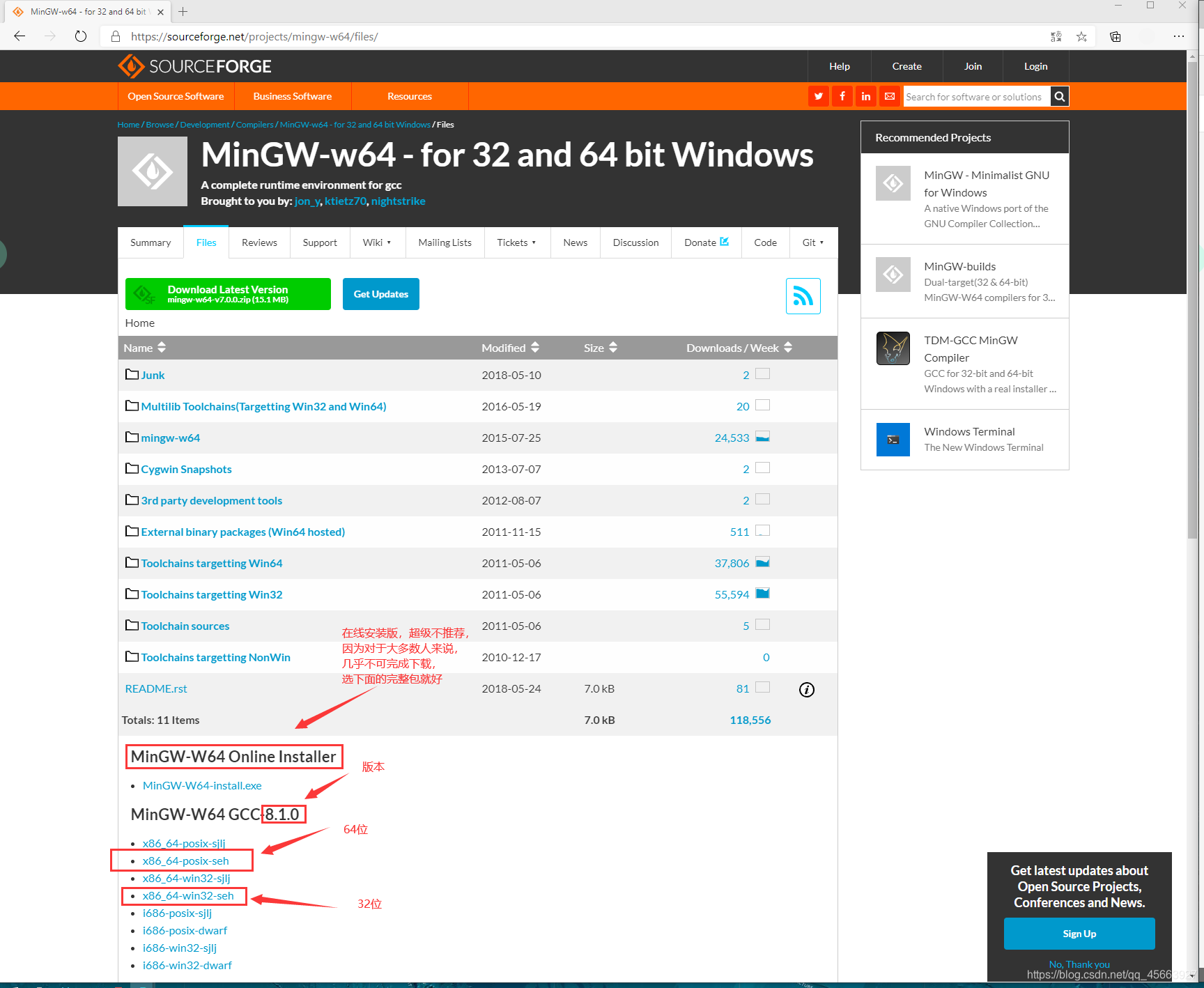The width and height of the screenshot is (1204, 988).
Task: Open the collections icon in browser toolbar
Action: click(1115, 36)
